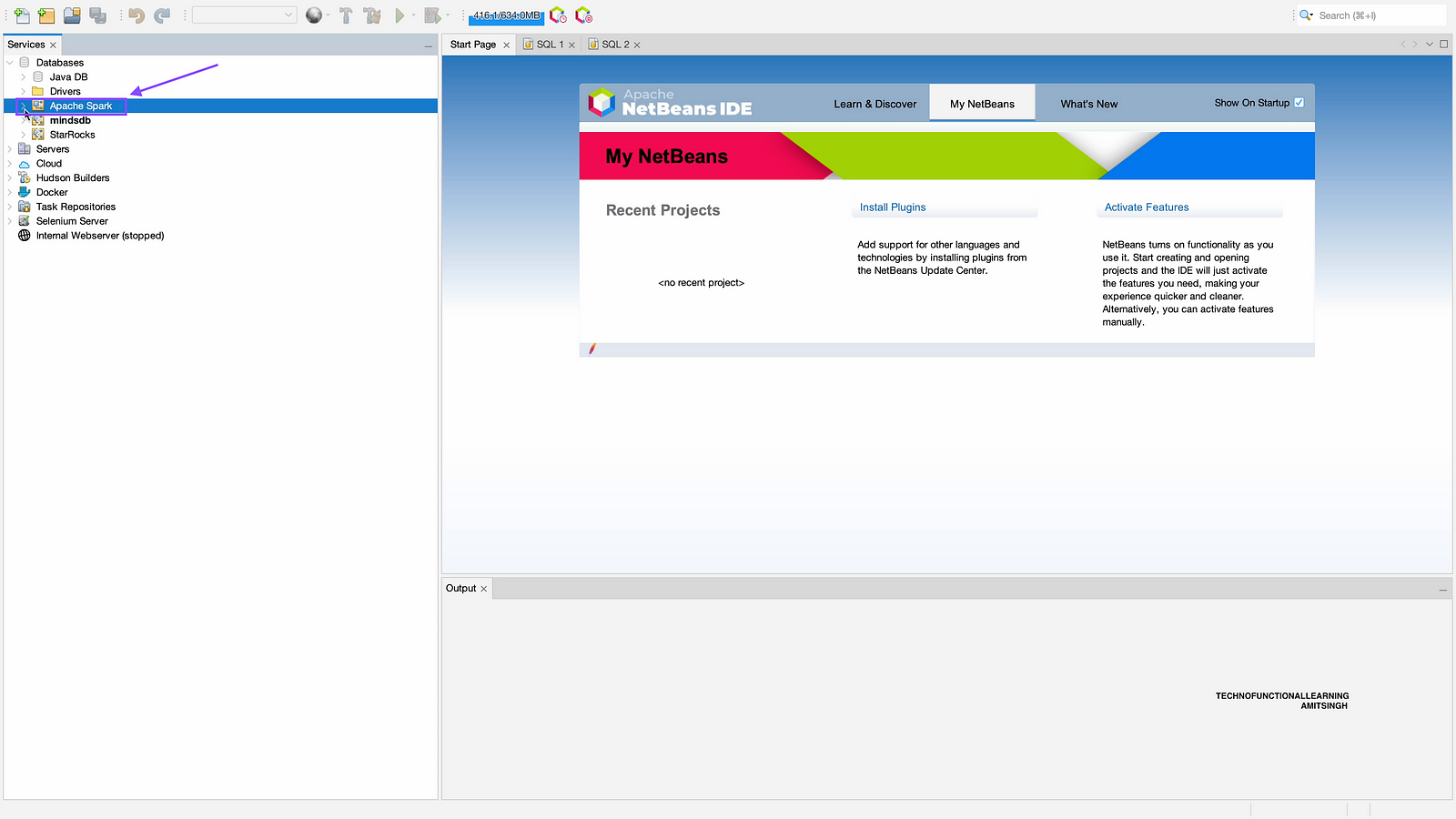
Task: Click the New Project toolbar icon
Action: (46, 15)
